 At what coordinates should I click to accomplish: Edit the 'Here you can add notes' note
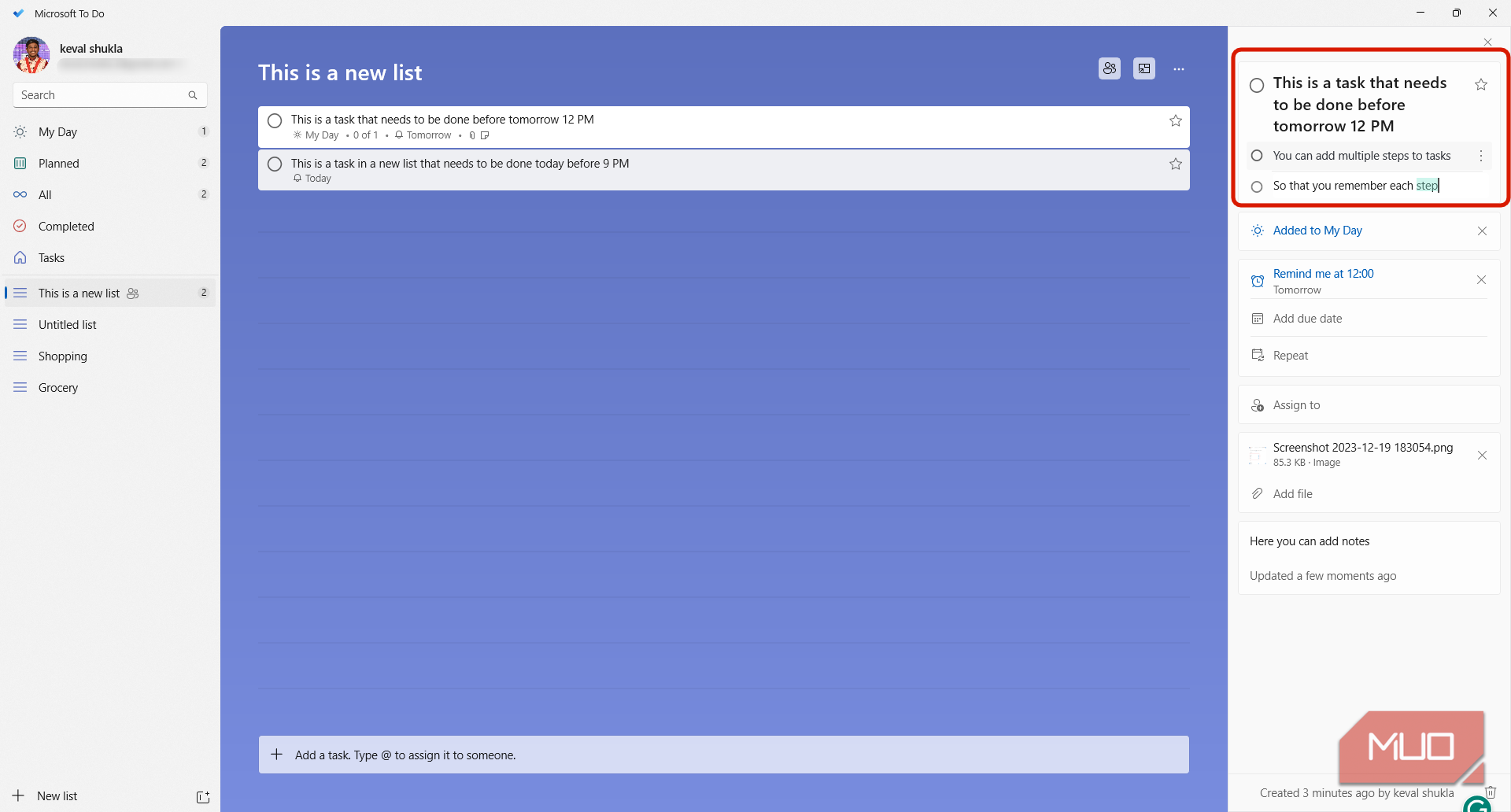pyautogui.click(x=1310, y=541)
